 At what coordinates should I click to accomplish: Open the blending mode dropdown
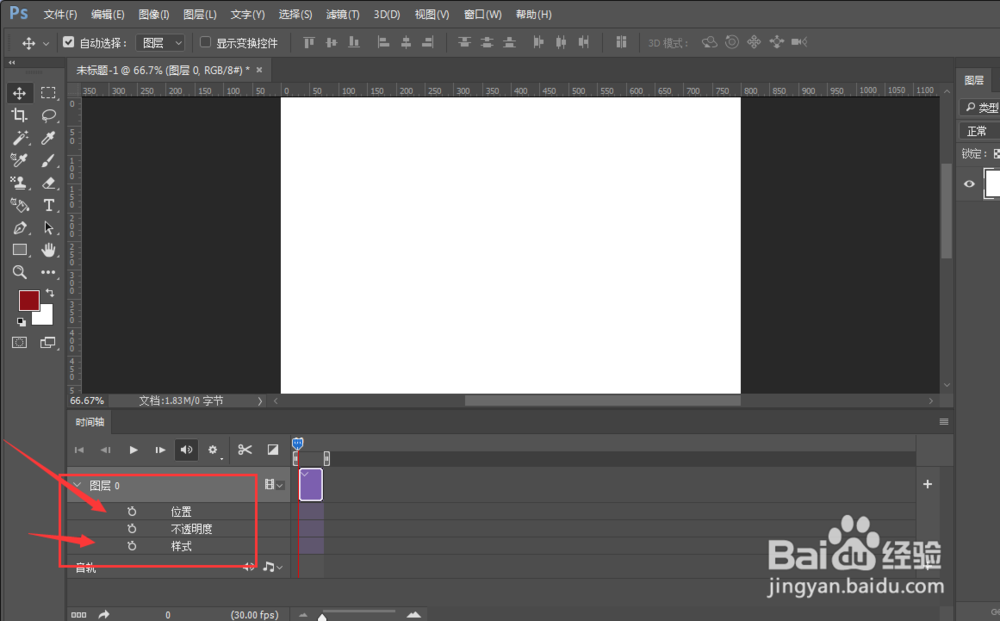pos(979,131)
